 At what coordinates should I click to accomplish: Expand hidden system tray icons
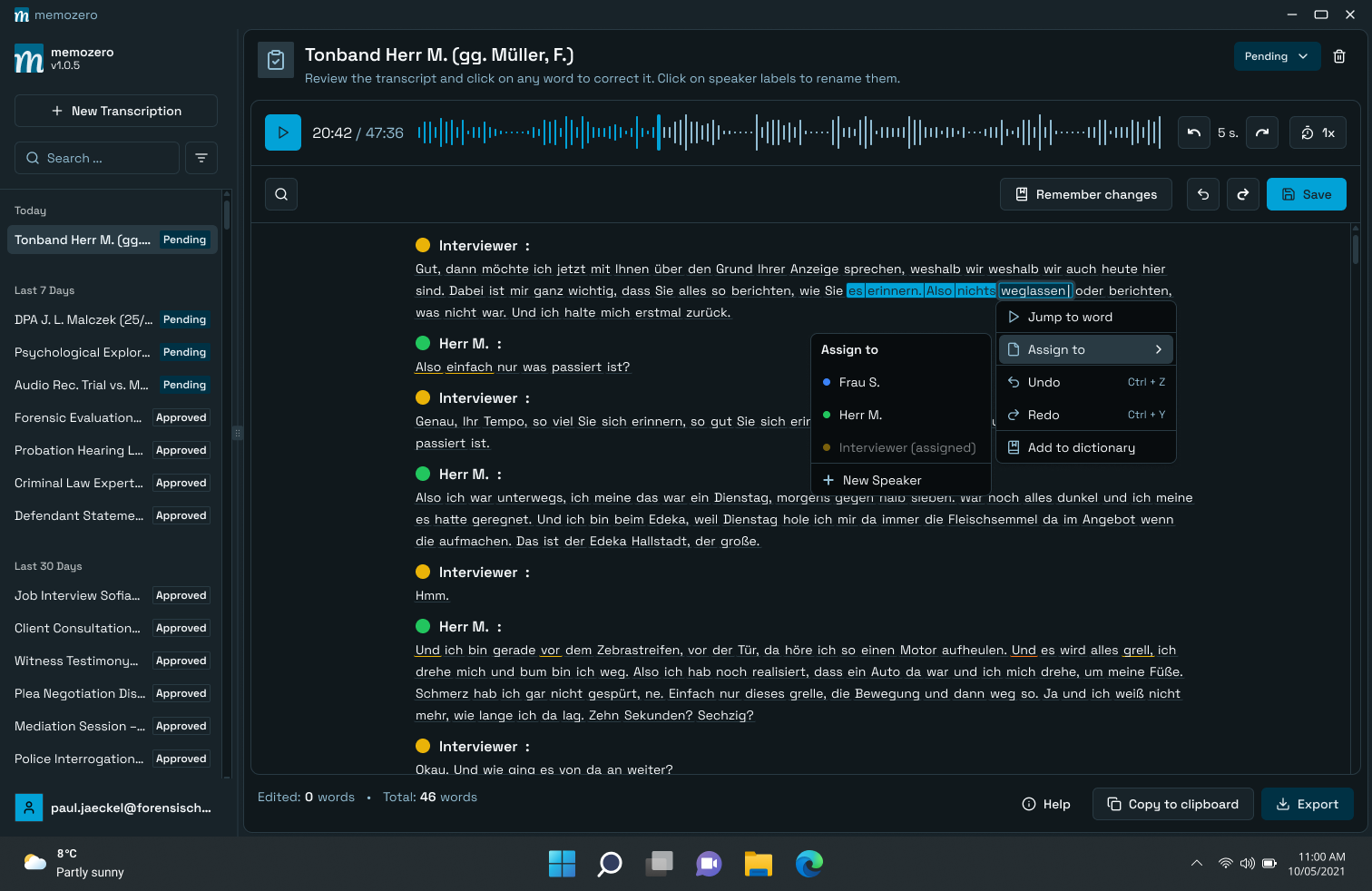(1196, 864)
